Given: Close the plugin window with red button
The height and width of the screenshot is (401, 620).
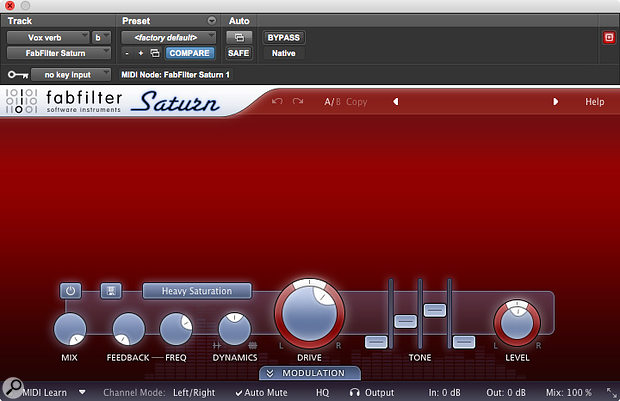Looking at the screenshot, I should click(x=9, y=6).
